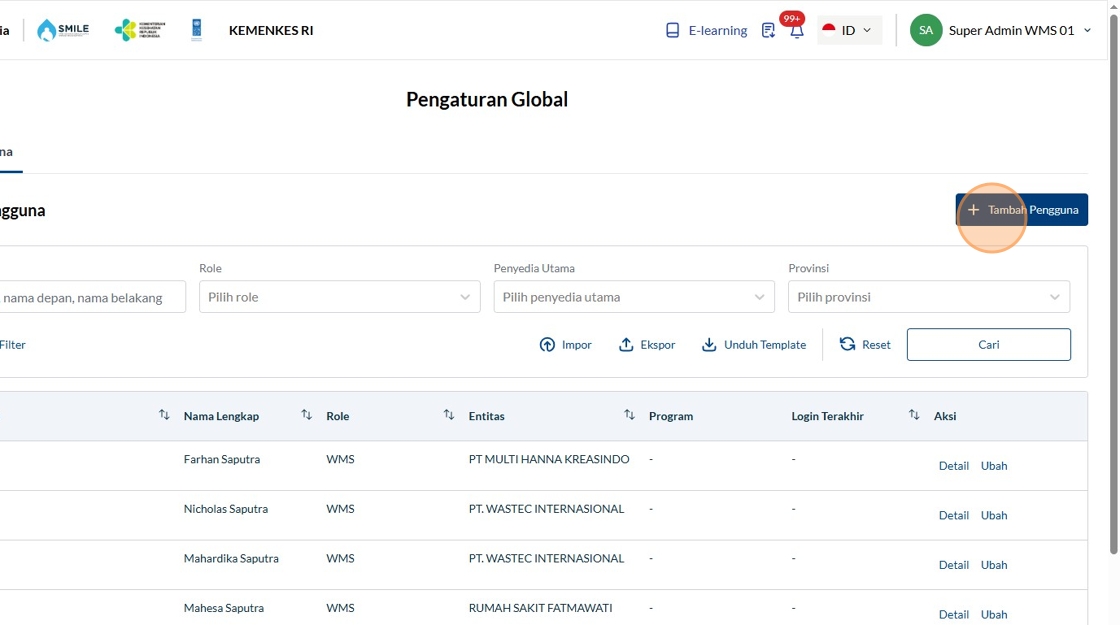Open Detail for Mahardika Saputra
This screenshot has width=1120, height=625.
point(954,565)
